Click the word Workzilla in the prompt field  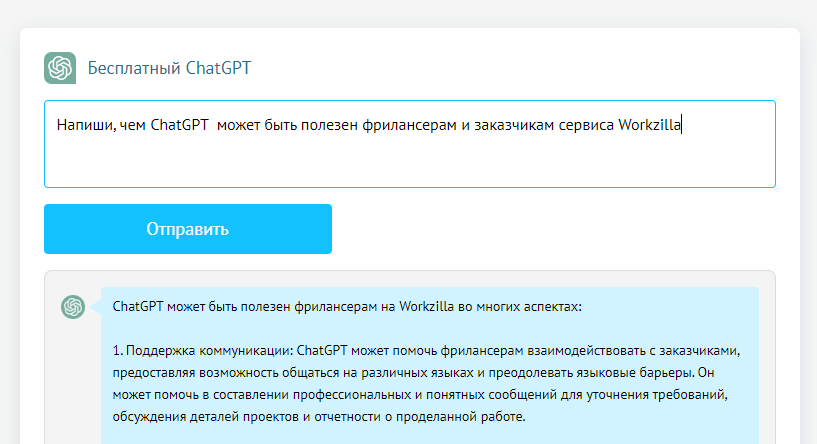click(x=649, y=126)
